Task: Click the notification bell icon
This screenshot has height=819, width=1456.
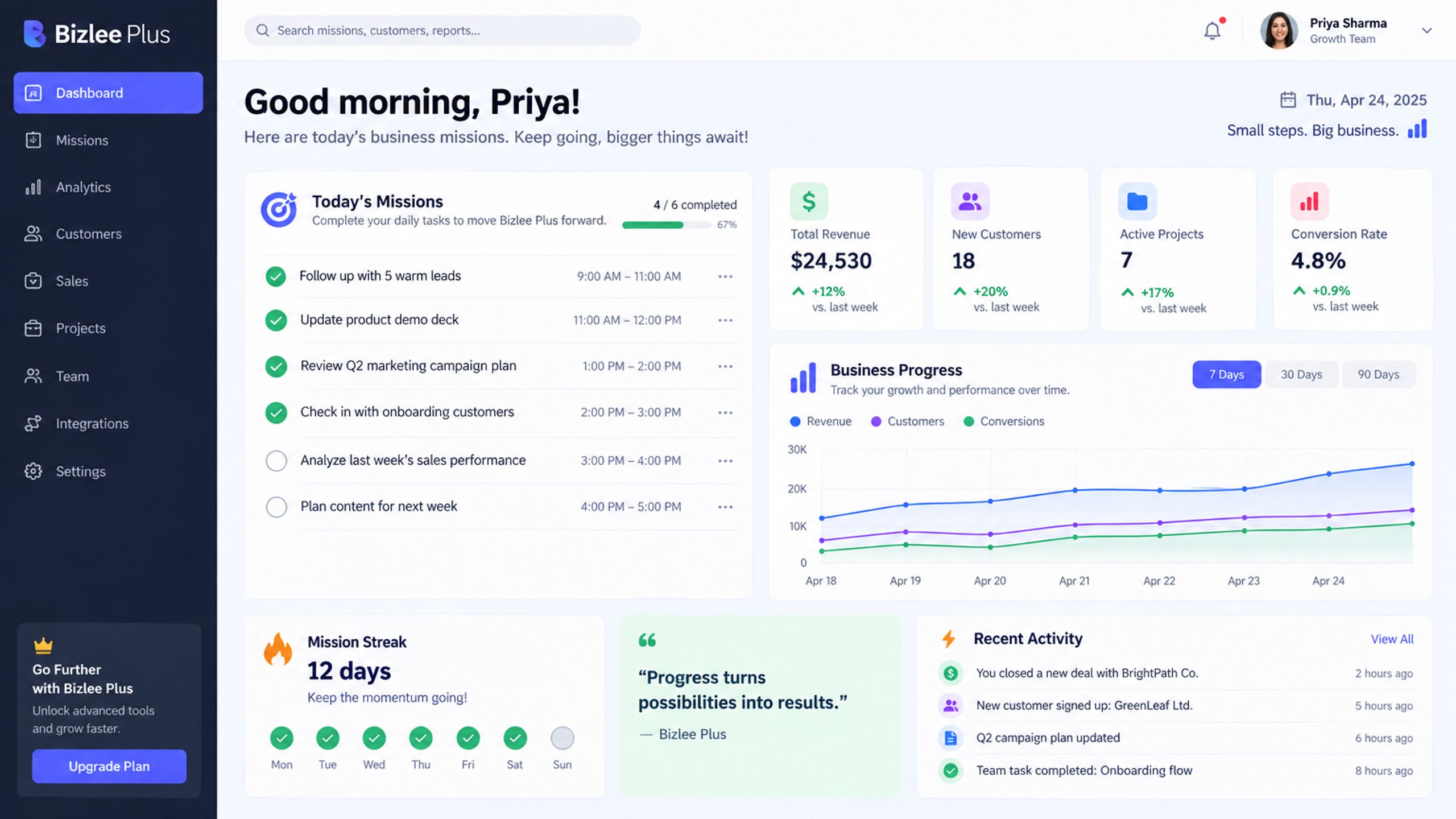Action: pos(1212,31)
